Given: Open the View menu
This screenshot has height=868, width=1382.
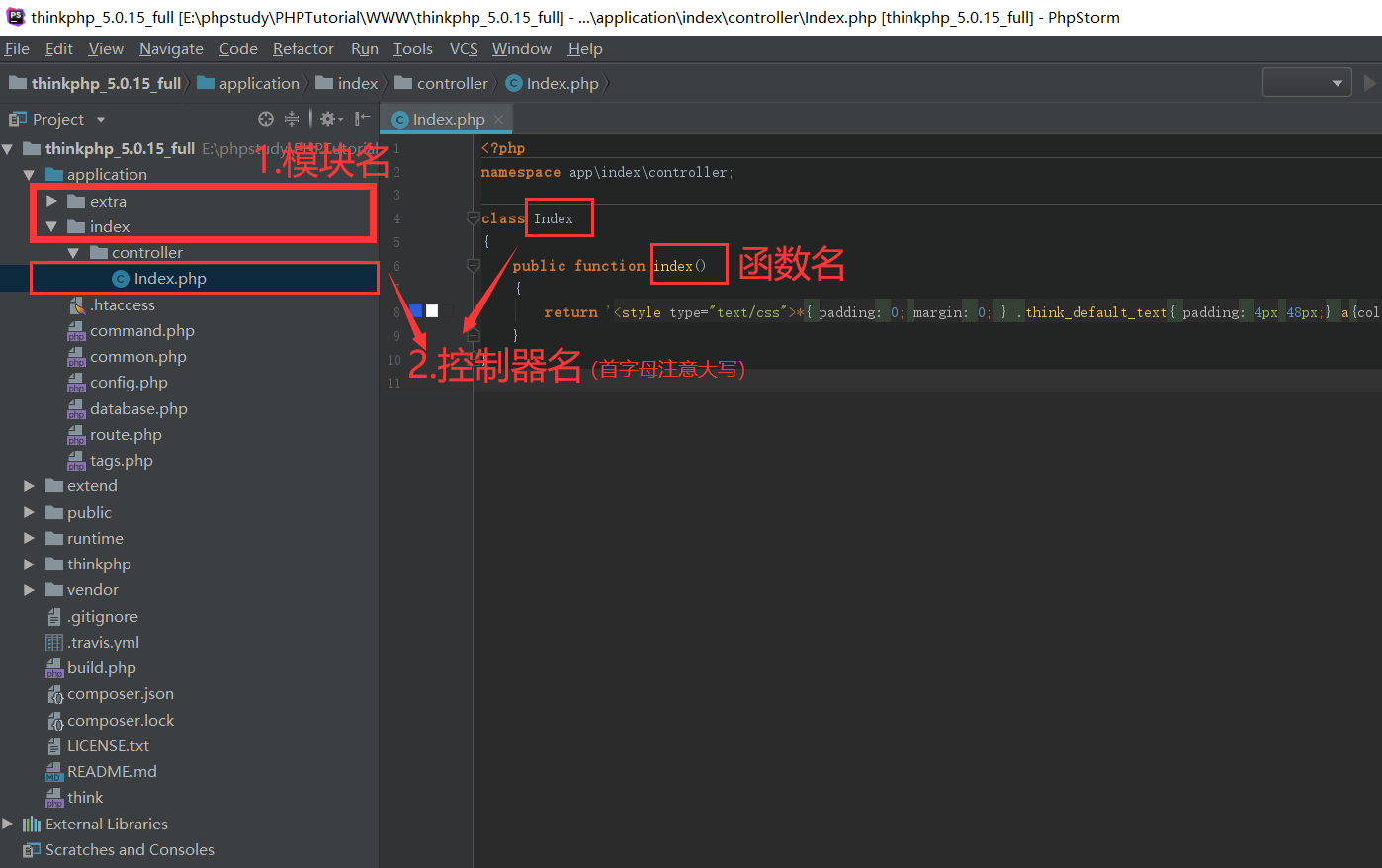Looking at the screenshot, I should point(106,48).
